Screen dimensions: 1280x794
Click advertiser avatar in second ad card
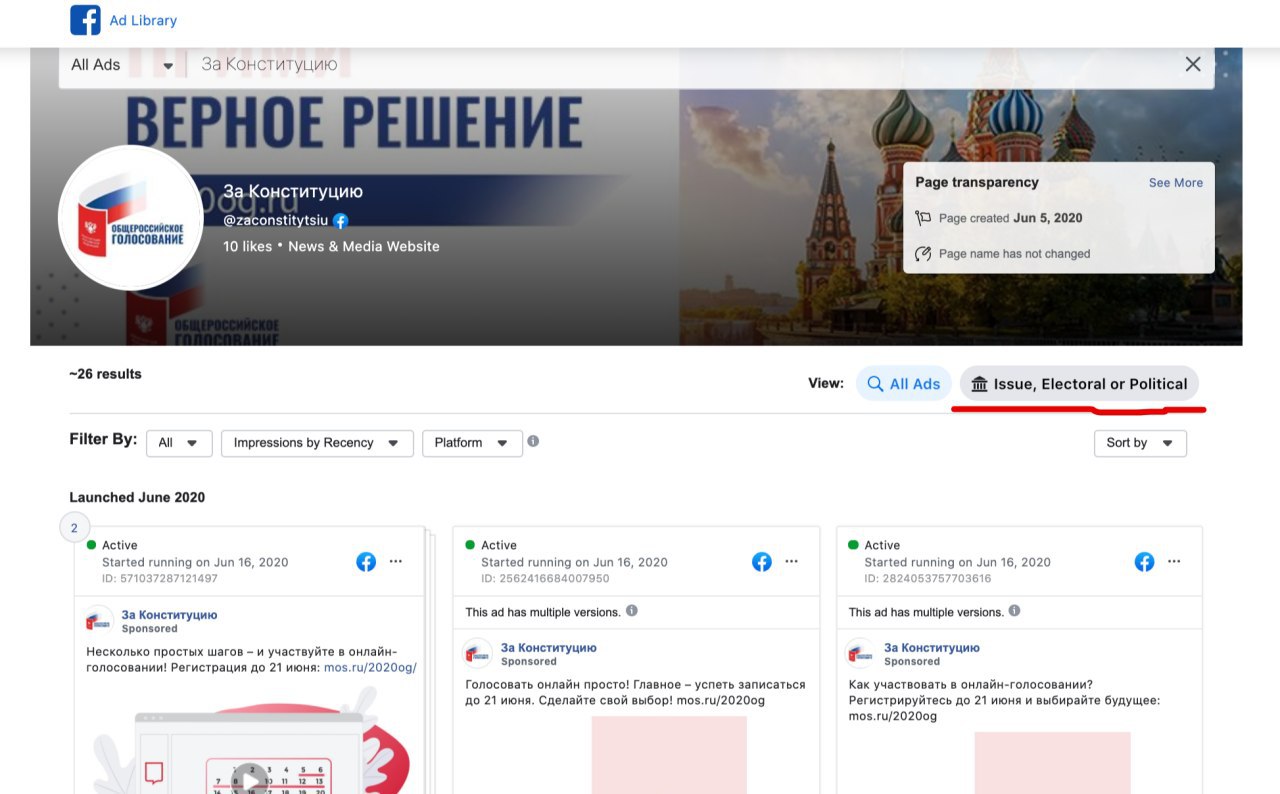478,654
